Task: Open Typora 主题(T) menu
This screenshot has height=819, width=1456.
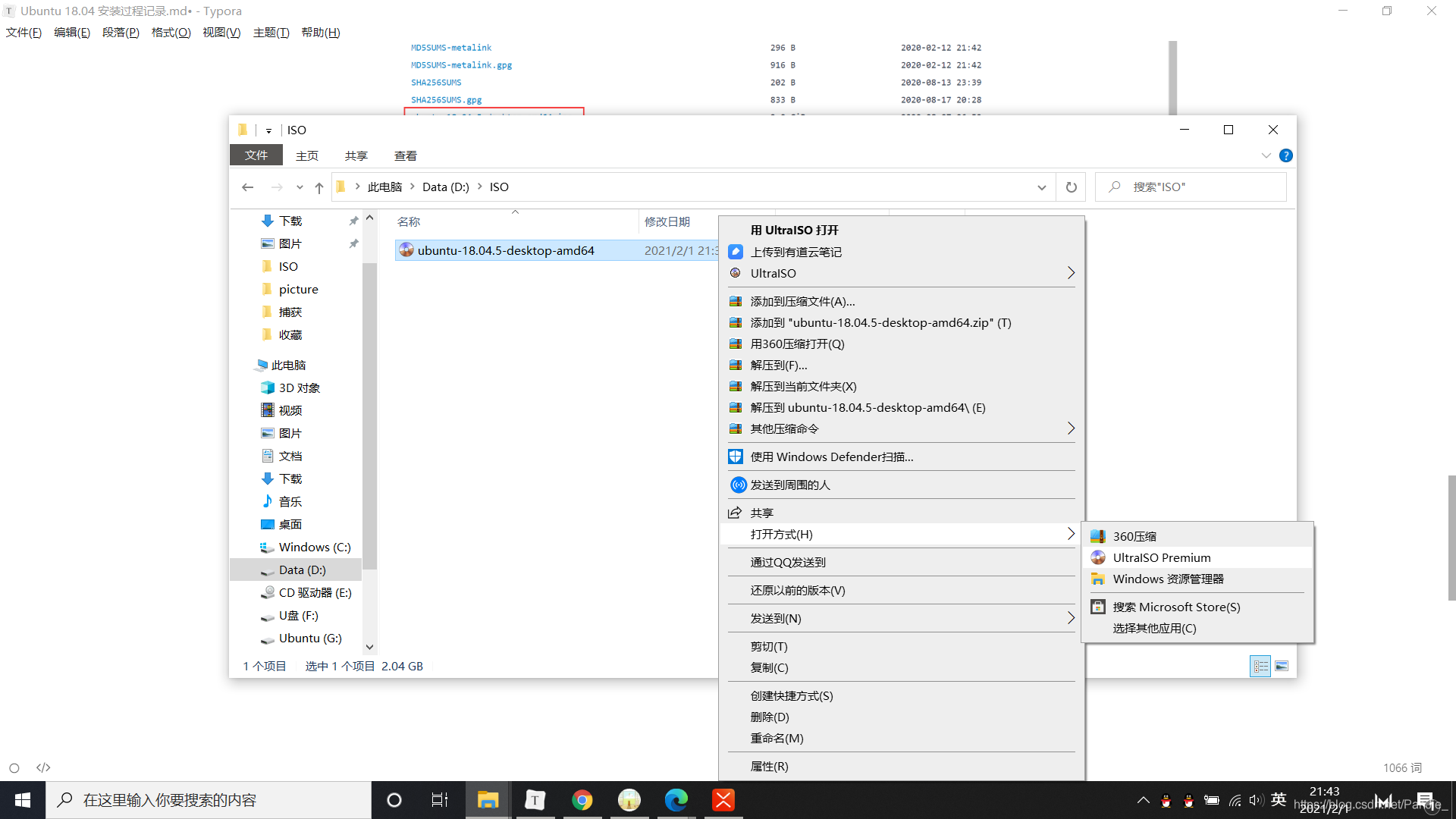Action: click(x=271, y=32)
